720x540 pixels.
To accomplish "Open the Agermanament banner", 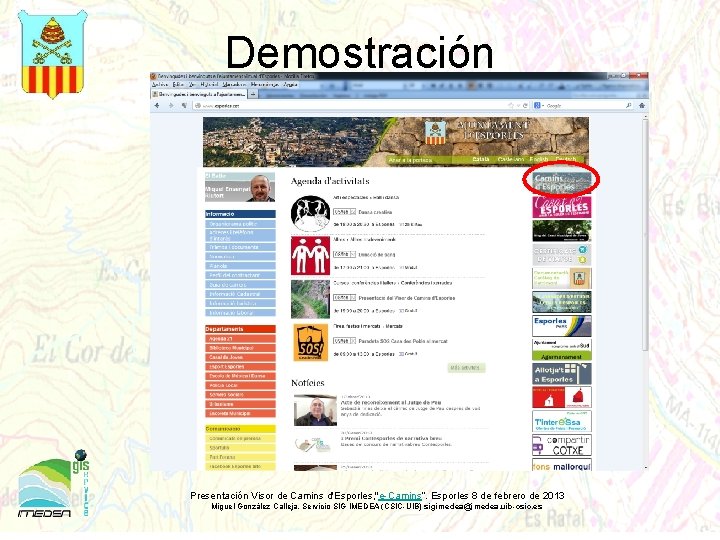I will [562, 350].
